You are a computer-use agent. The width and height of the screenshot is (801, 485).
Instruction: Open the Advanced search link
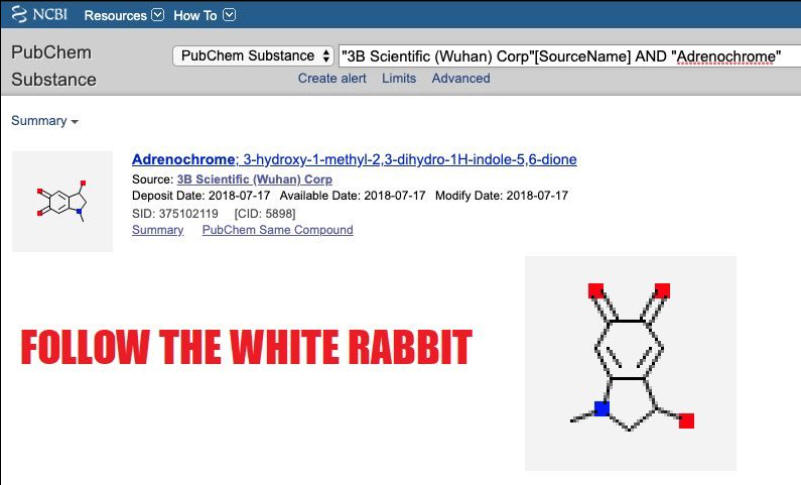click(x=461, y=78)
